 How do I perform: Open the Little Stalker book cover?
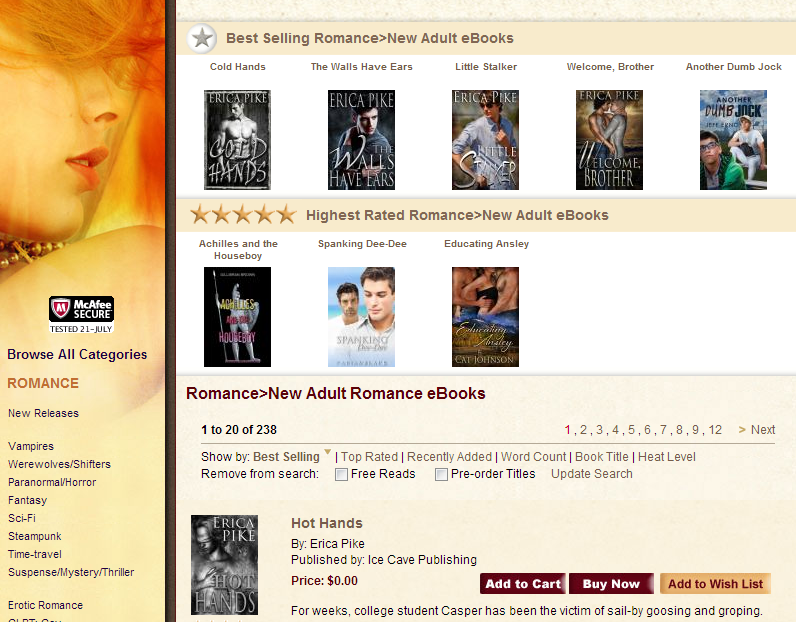[x=485, y=140]
